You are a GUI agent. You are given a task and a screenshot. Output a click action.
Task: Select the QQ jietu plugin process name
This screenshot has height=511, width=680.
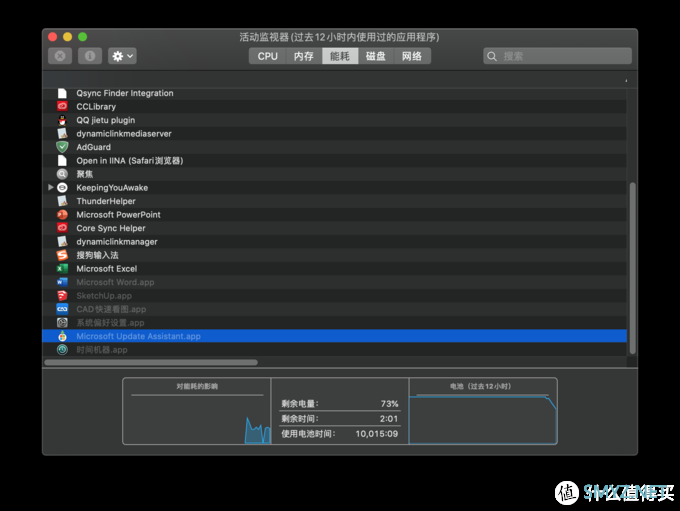click(x=106, y=120)
